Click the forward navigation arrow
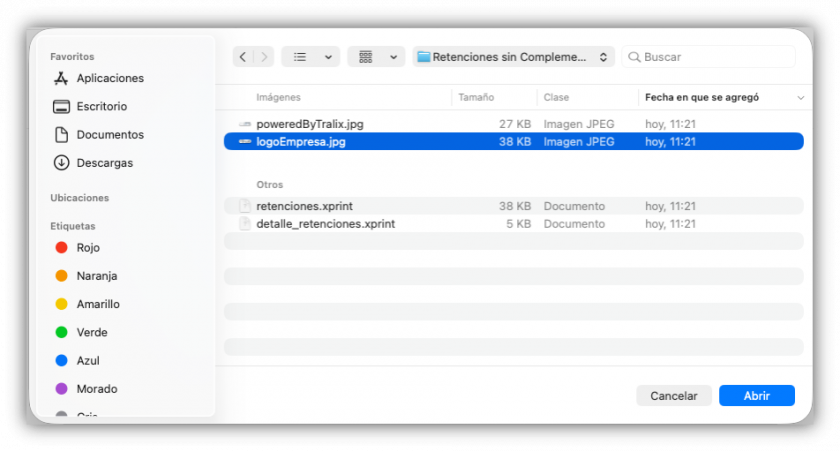Screen dimensions: 840x452 point(264,57)
